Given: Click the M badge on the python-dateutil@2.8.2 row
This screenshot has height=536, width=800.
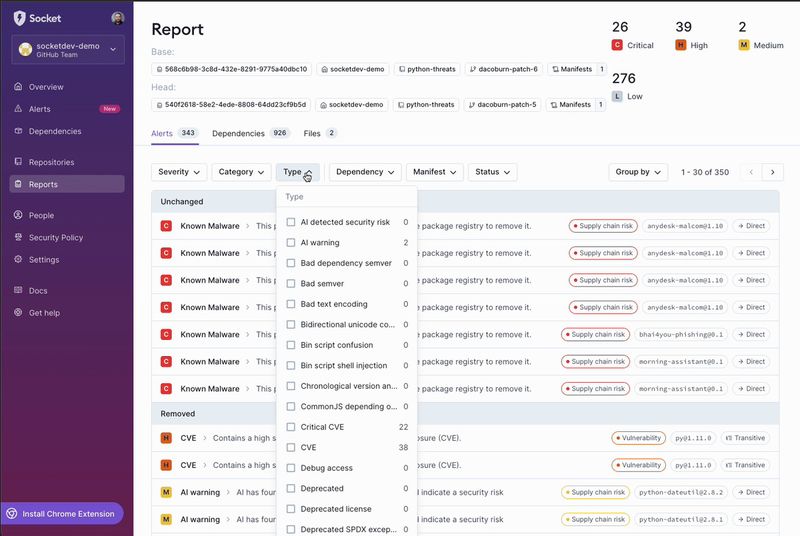Looking at the screenshot, I should click(166, 492).
